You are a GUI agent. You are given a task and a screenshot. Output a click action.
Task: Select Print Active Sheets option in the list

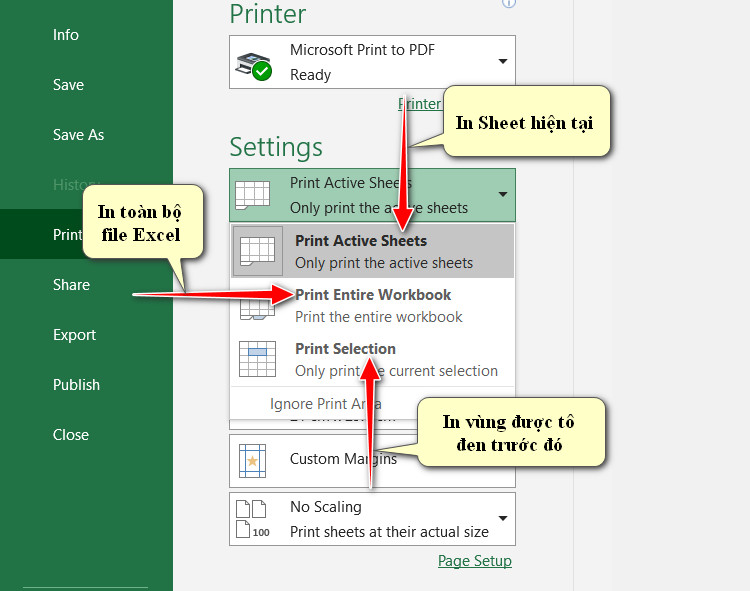point(372,252)
